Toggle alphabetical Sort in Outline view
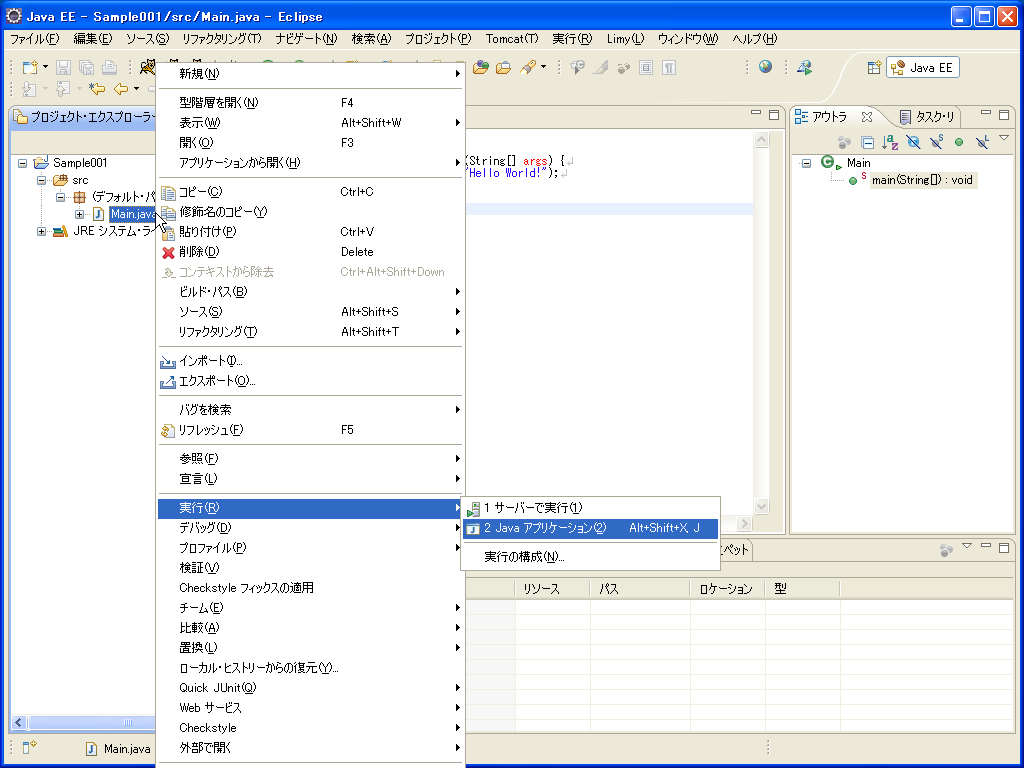The height and width of the screenshot is (768, 1024). pos(890,142)
